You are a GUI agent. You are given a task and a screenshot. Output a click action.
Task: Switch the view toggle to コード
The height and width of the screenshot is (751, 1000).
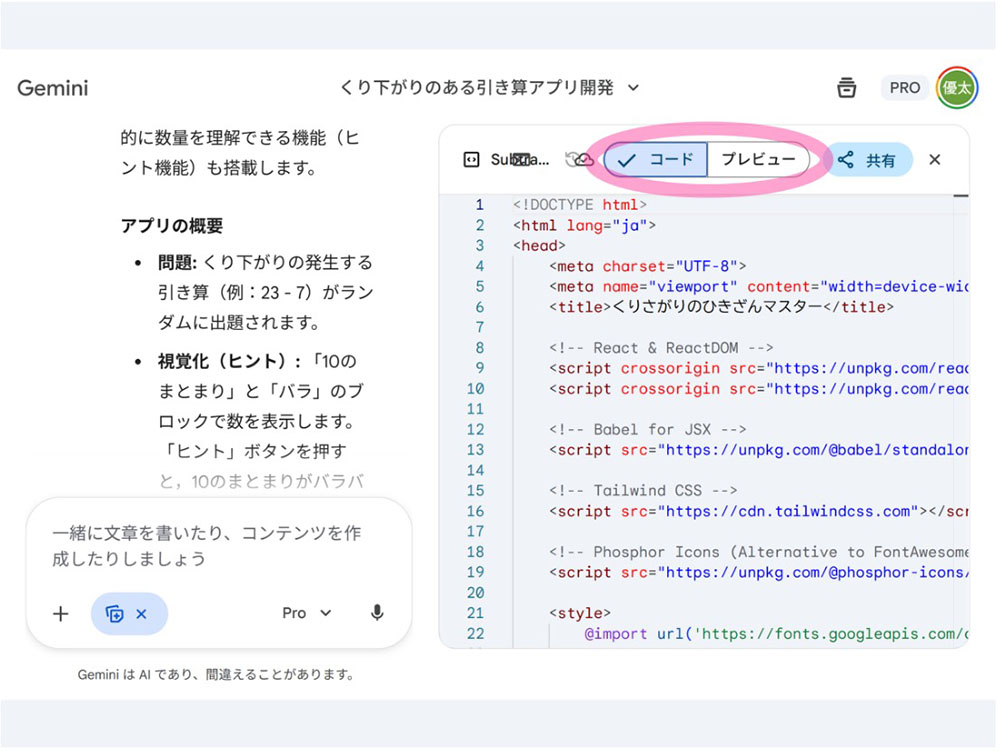(x=656, y=160)
